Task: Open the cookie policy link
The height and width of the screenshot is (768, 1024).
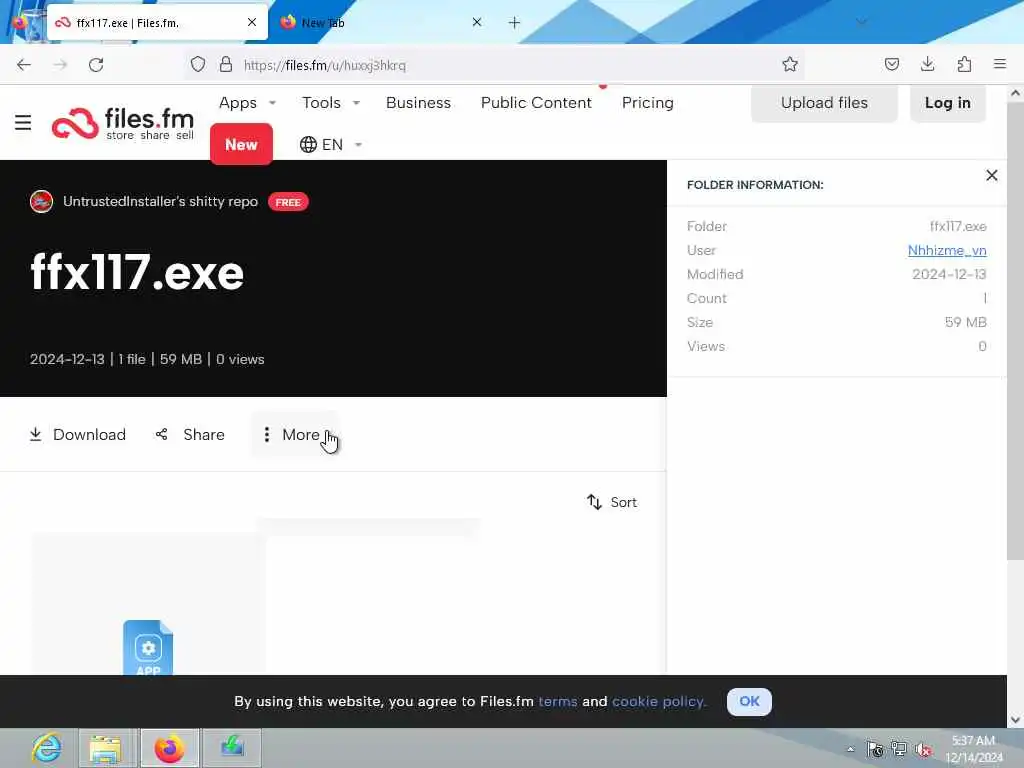Action: [x=659, y=701]
